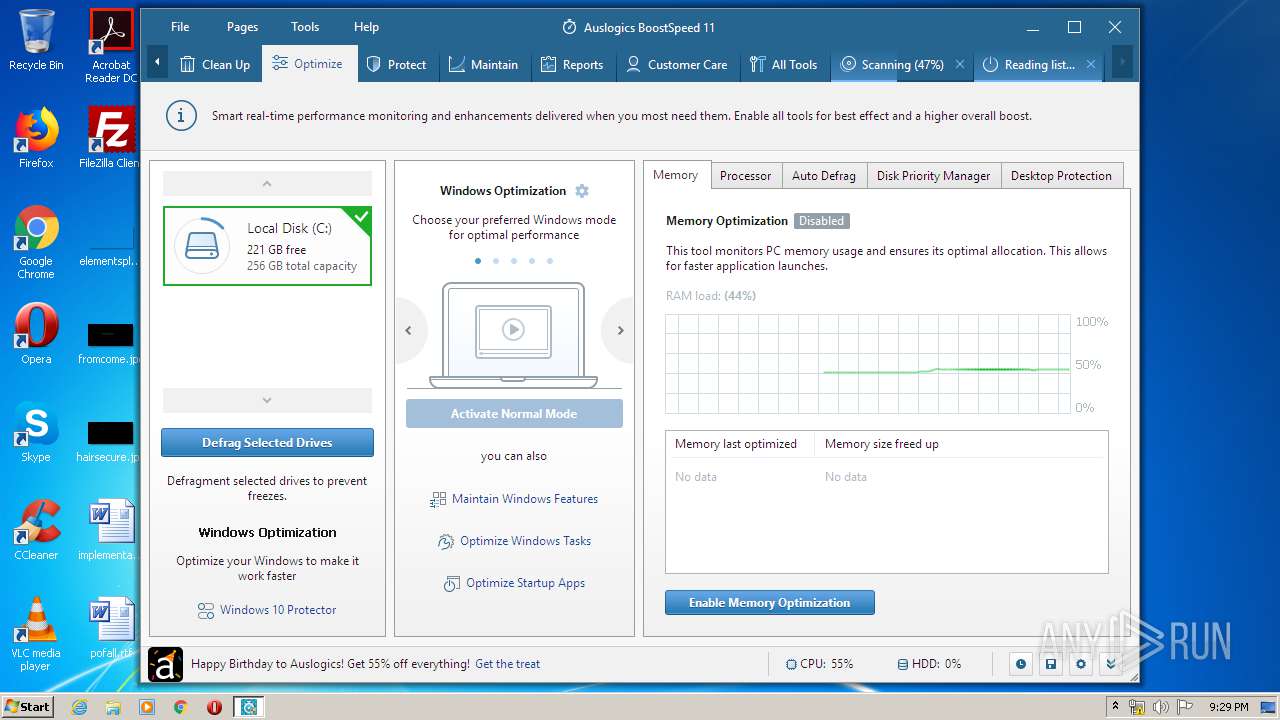Switch to the Maintain tab

484,64
